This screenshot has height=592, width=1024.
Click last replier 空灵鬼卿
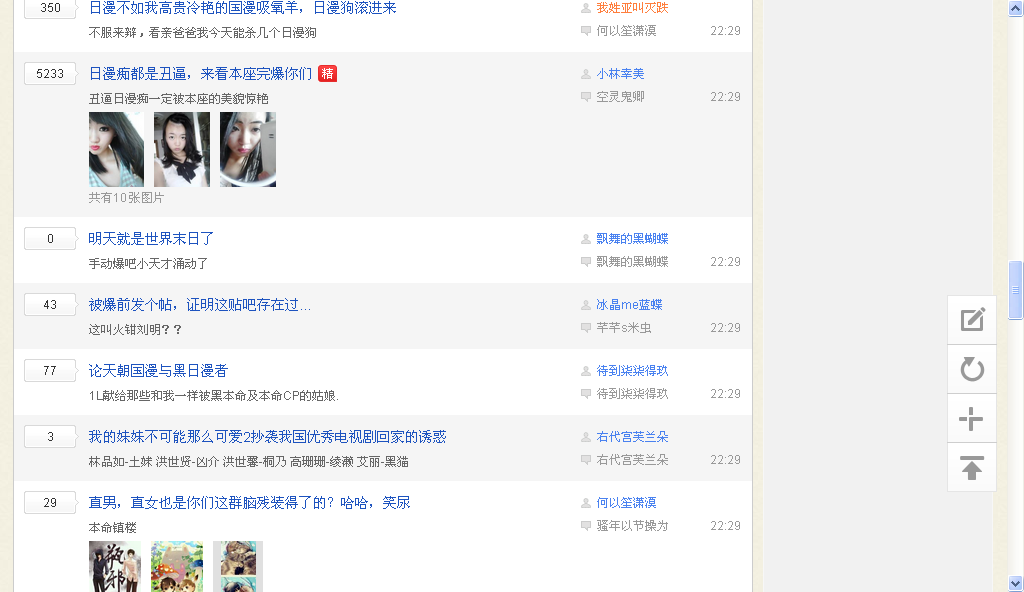coord(620,97)
